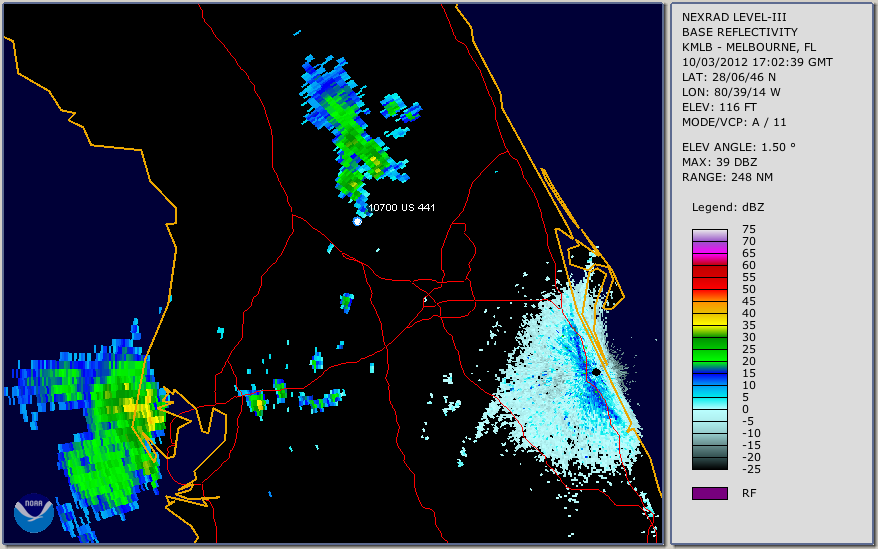This screenshot has height=549, width=878.
Task: Click the NOAA logo emblem
Action: [34, 513]
